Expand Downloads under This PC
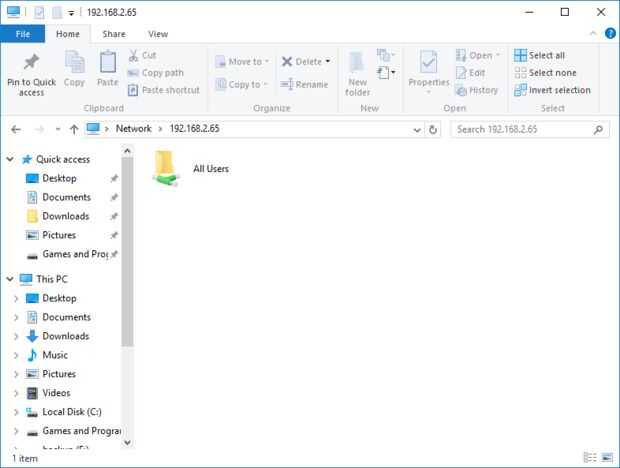 16,336
